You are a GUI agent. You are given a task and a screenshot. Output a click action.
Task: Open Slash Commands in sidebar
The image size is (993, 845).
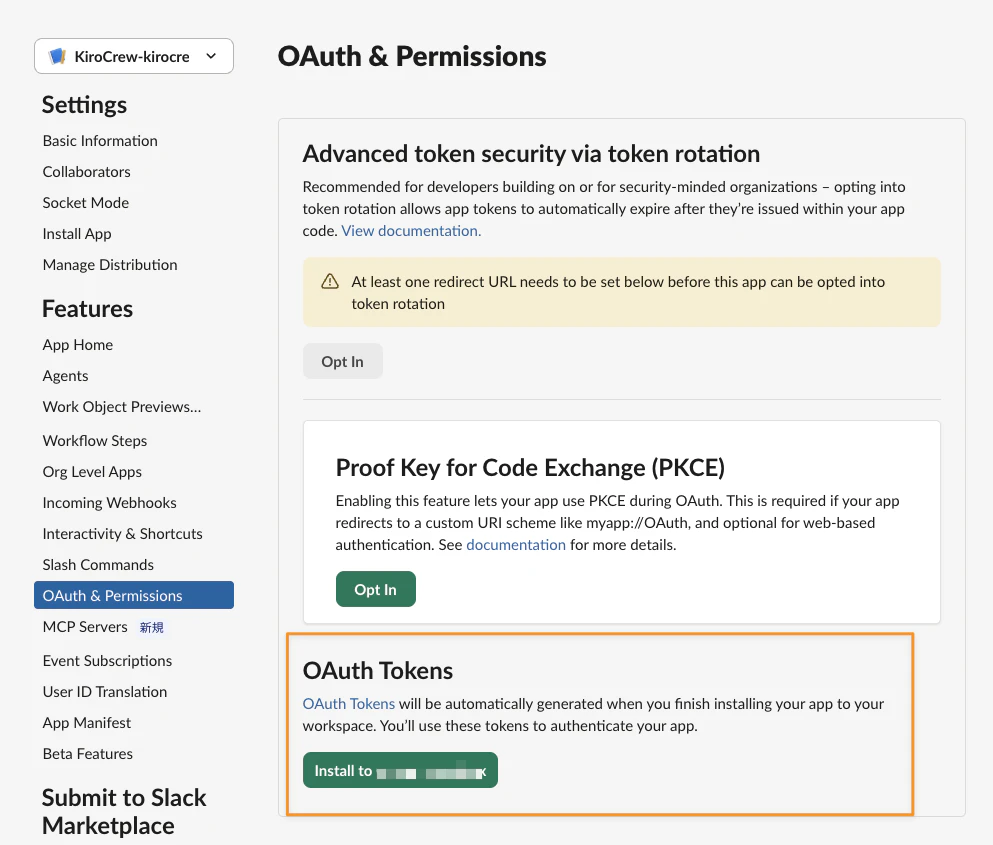(98, 564)
